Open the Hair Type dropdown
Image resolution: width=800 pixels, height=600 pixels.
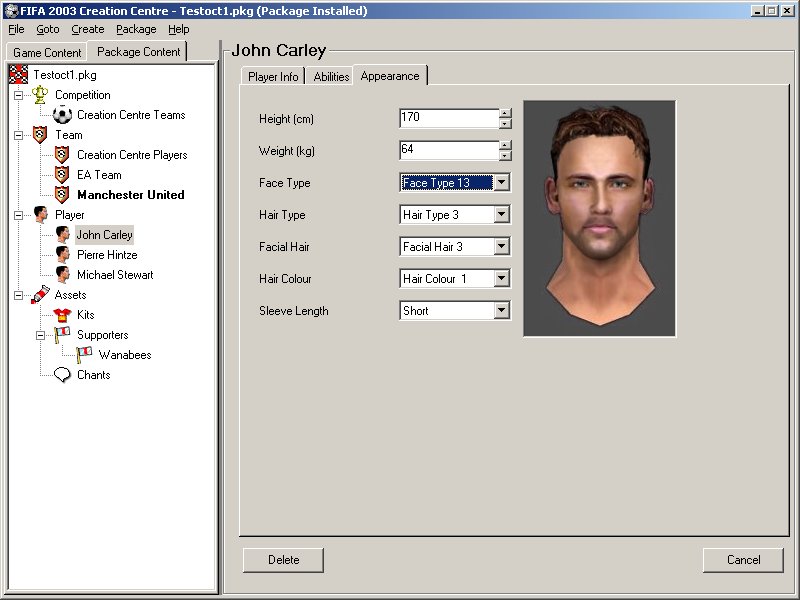click(502, 214)
